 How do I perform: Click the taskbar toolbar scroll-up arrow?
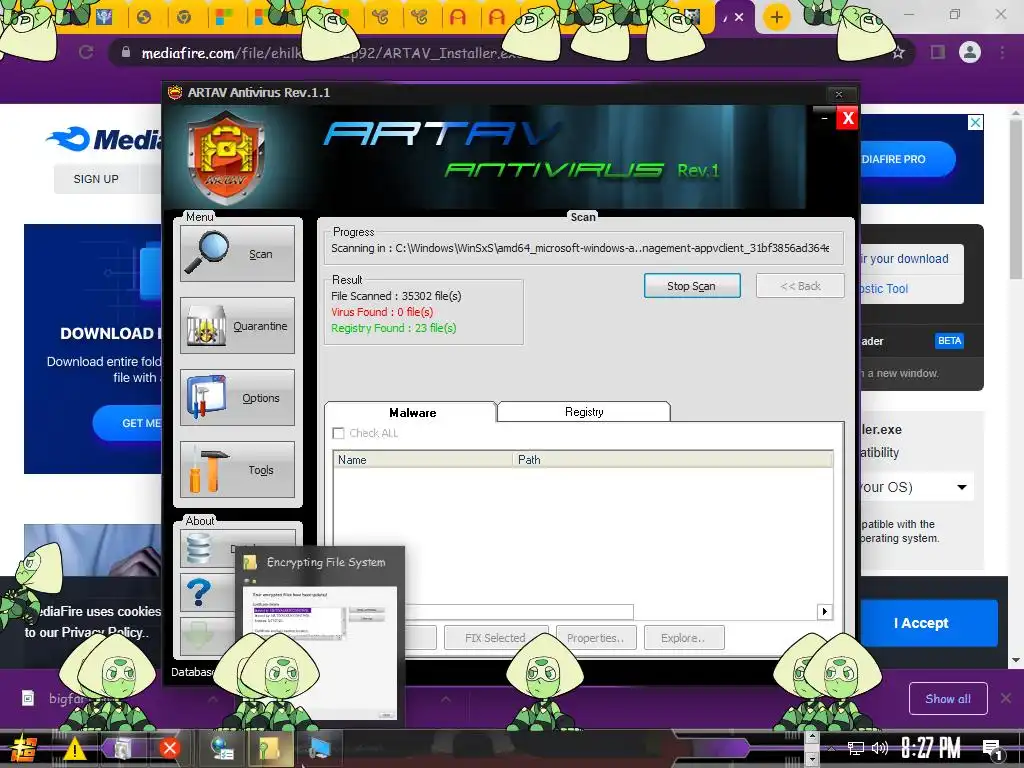click(x=812, y=737)
